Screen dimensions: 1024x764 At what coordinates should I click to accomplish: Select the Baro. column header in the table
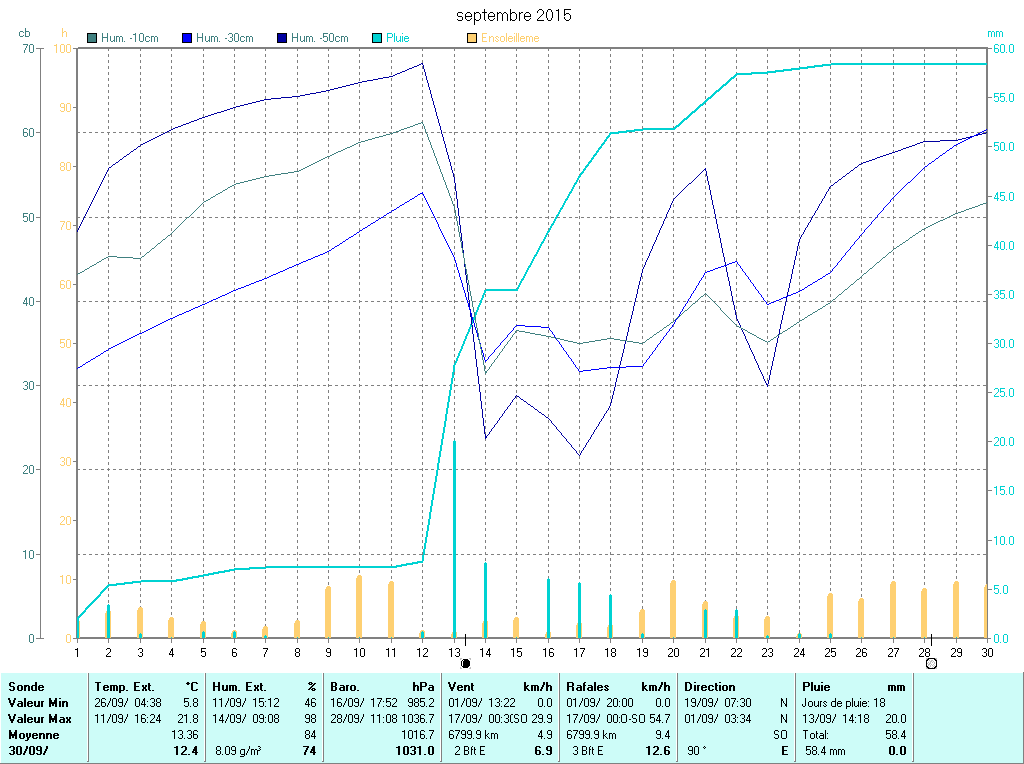[345, 687]
